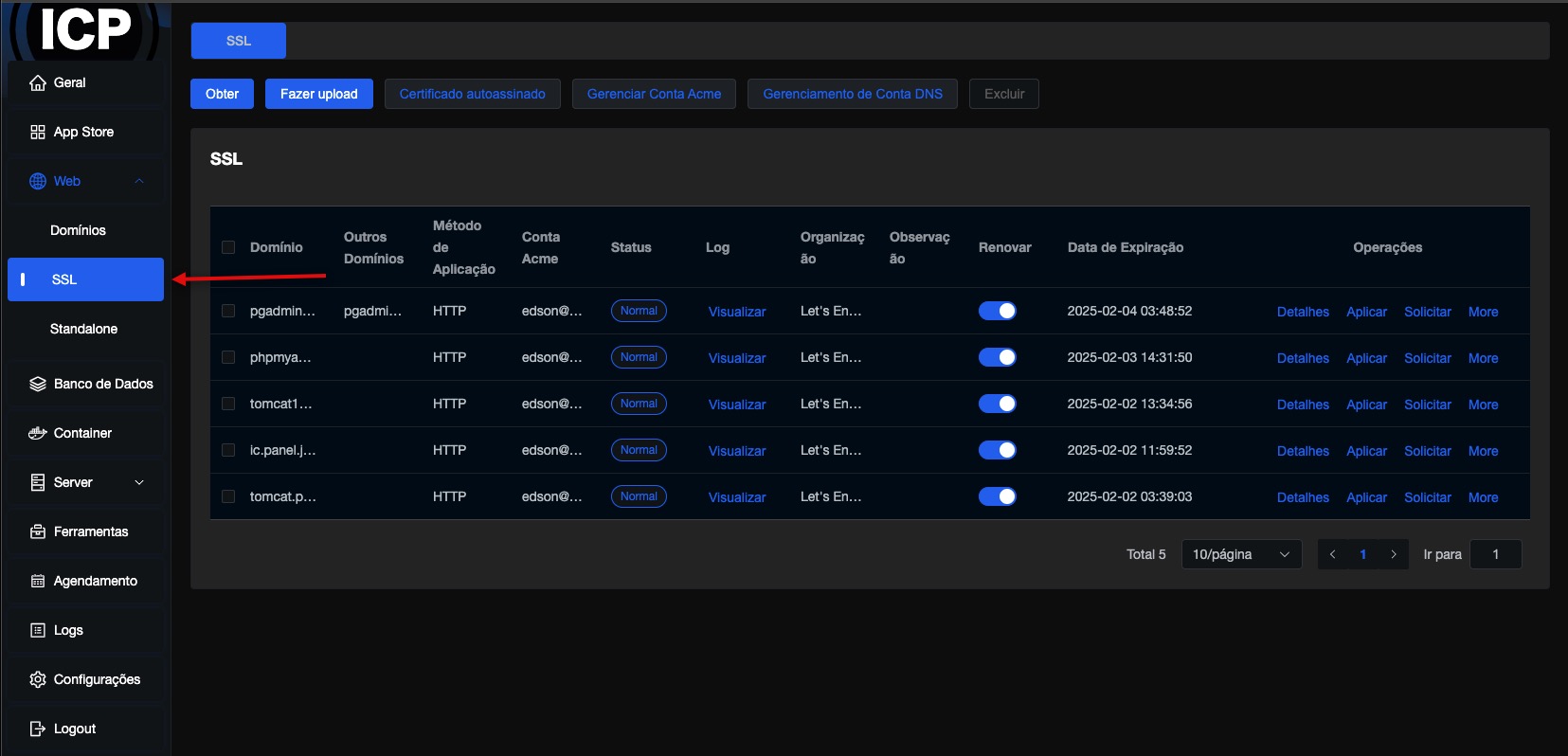Click the Logout exit icon
Viewport: 1568px width, 756px height.
coord(38,729)
